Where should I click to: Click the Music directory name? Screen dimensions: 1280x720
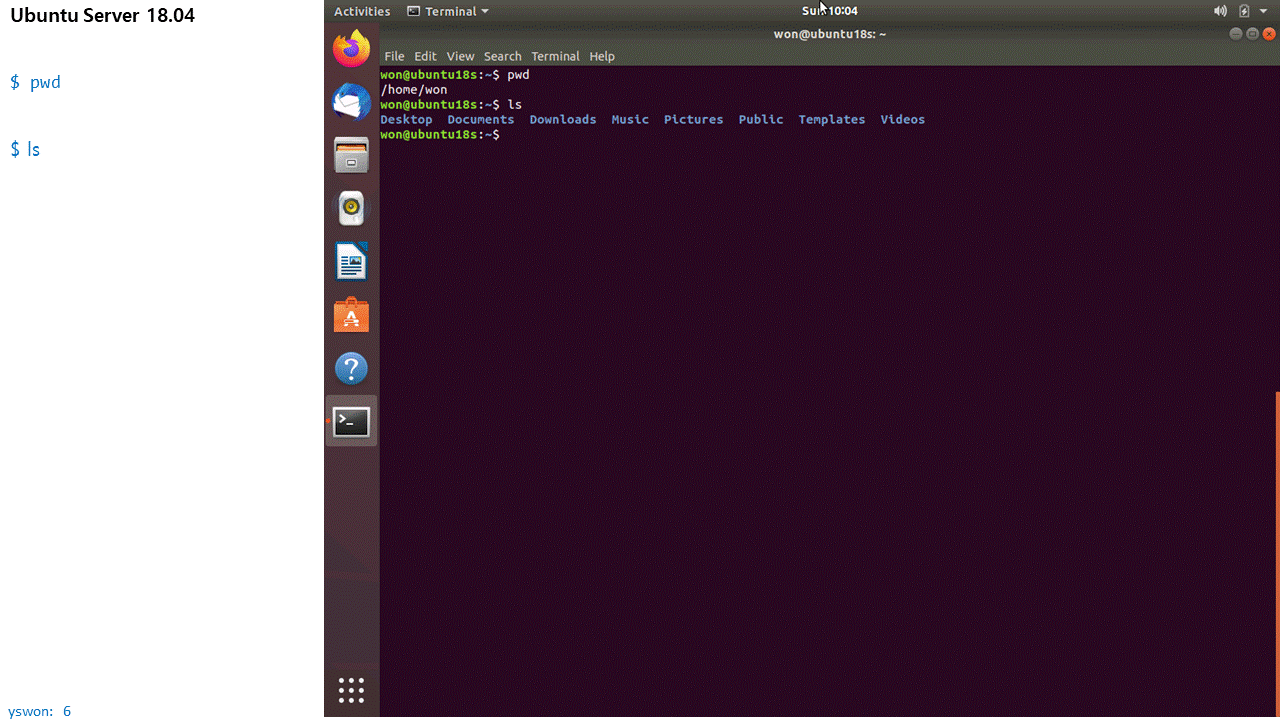[x=630, y=119]
